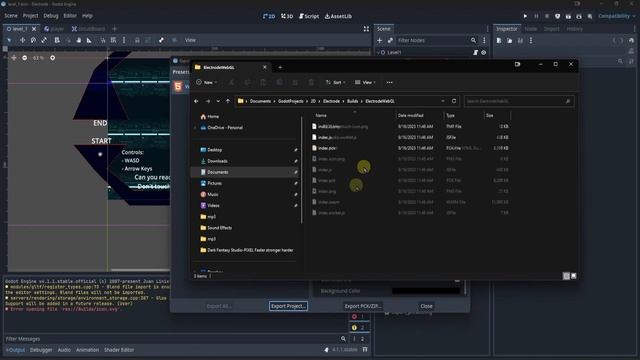The image size is (640, 360).
Task: Click the Inspector save resource icon
Action: click(x=520, y=40)
